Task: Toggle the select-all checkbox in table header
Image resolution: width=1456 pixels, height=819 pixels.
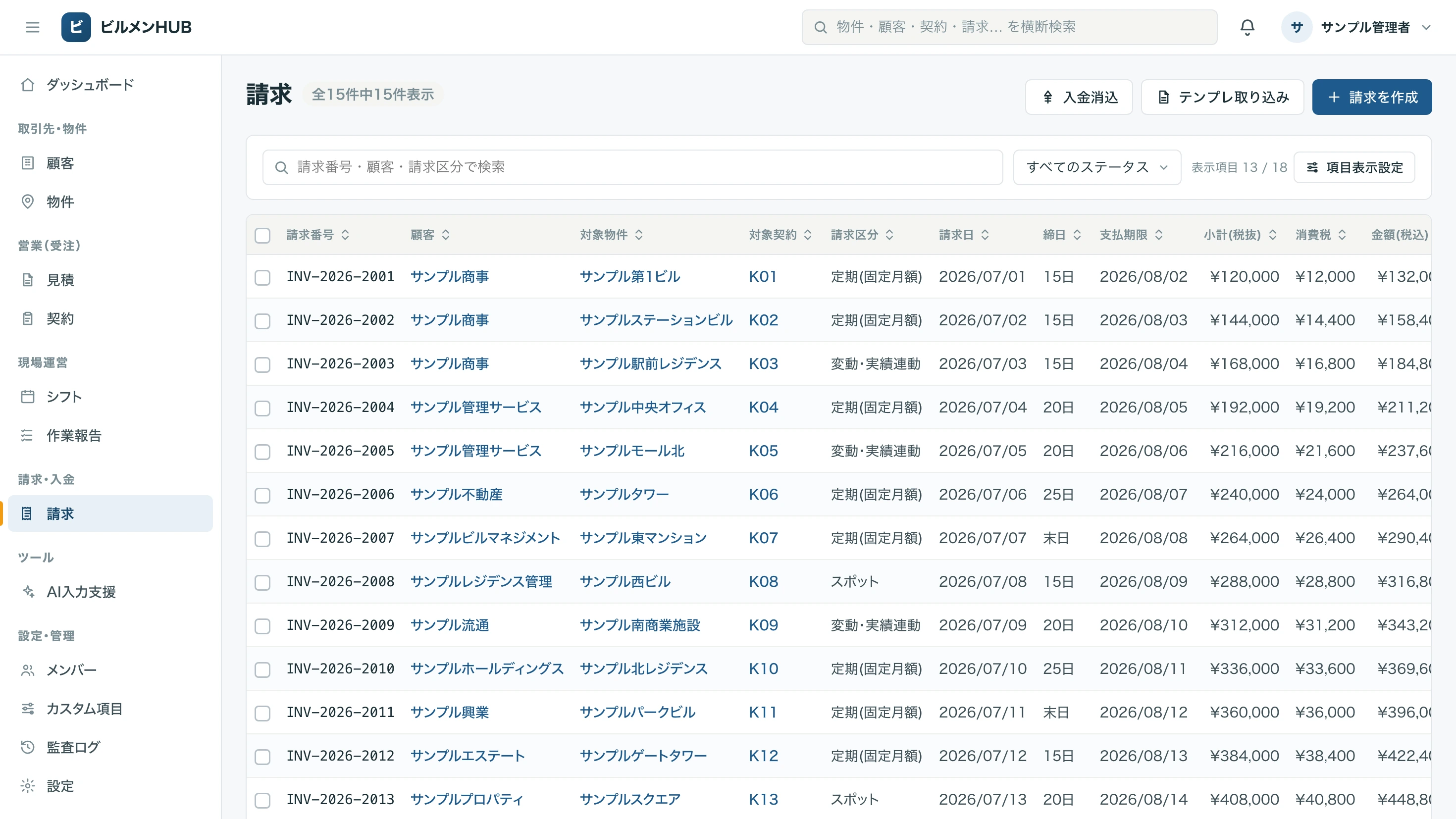Action: pyautogui.click(x=262, y=235)
